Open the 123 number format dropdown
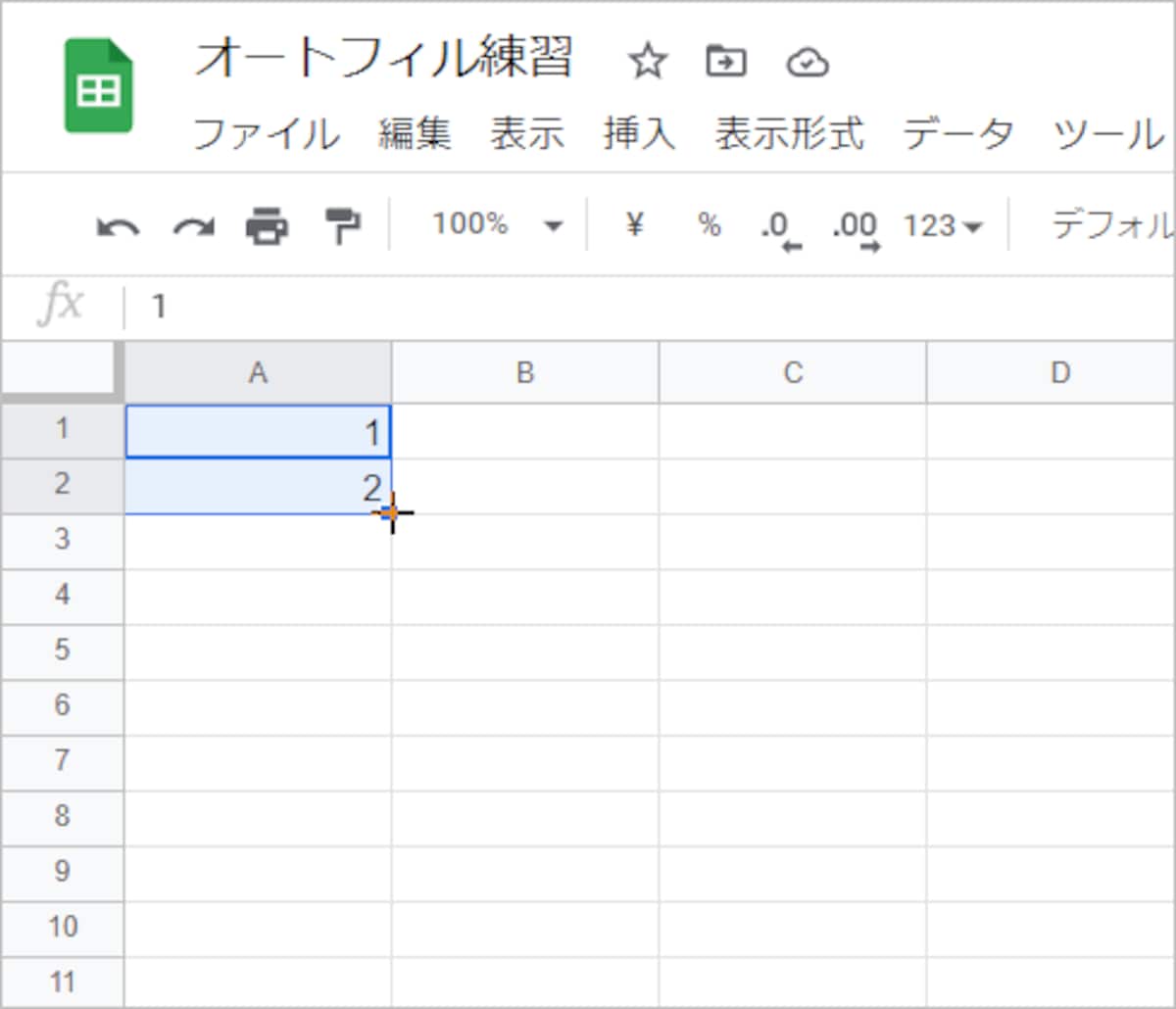1176x1009 pixels. point(942,226)
